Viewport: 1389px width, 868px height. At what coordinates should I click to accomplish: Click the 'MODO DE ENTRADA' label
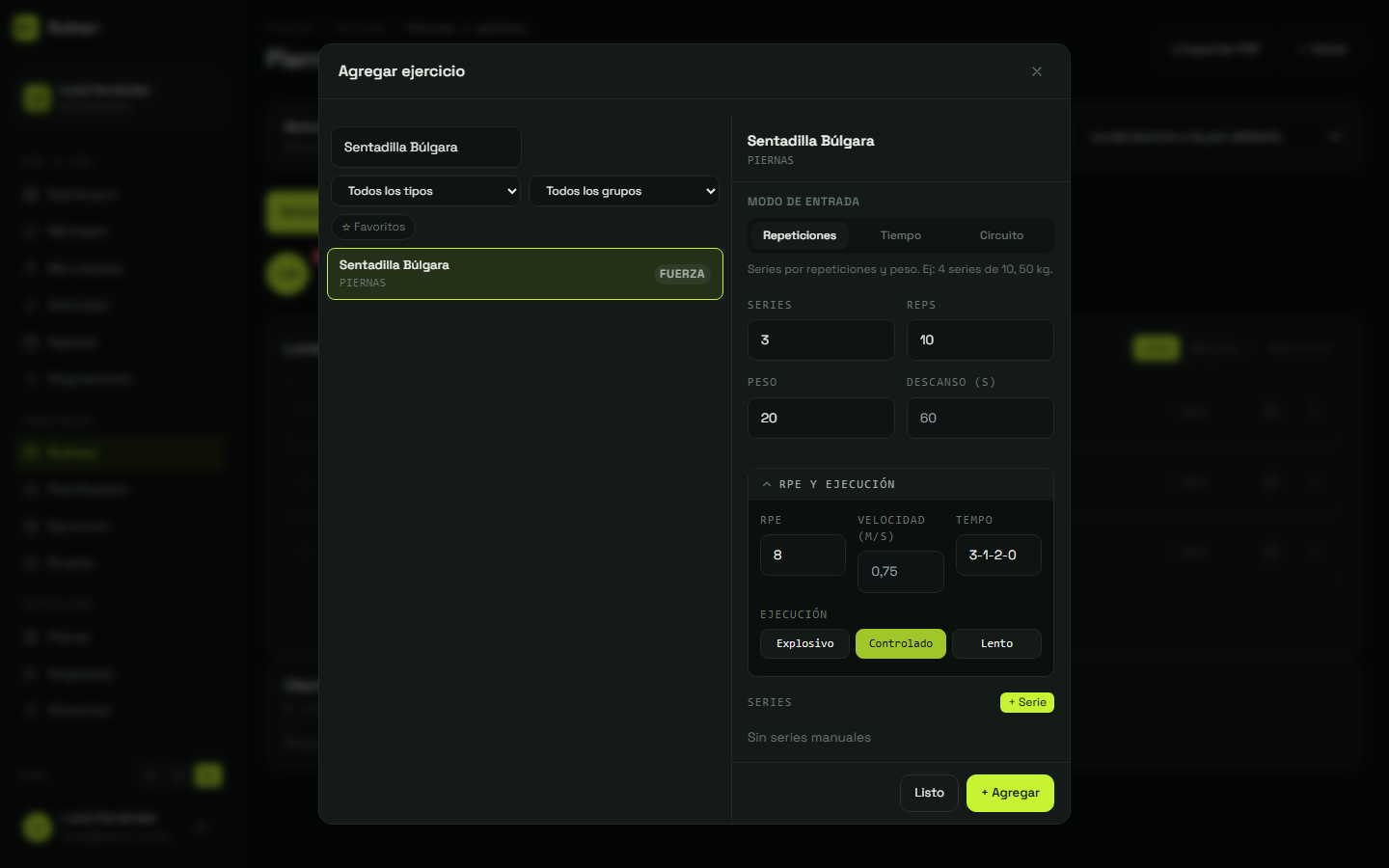(x=803, y=202)
